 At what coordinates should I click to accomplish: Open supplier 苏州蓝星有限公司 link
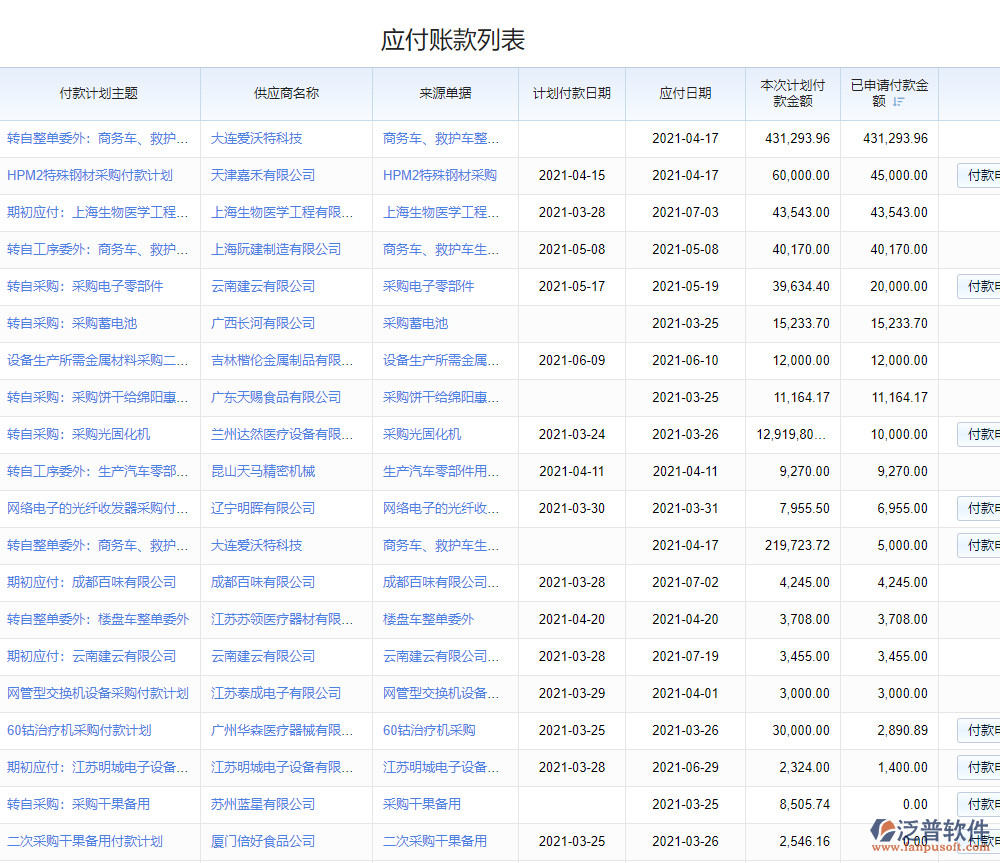coord(263,804)
